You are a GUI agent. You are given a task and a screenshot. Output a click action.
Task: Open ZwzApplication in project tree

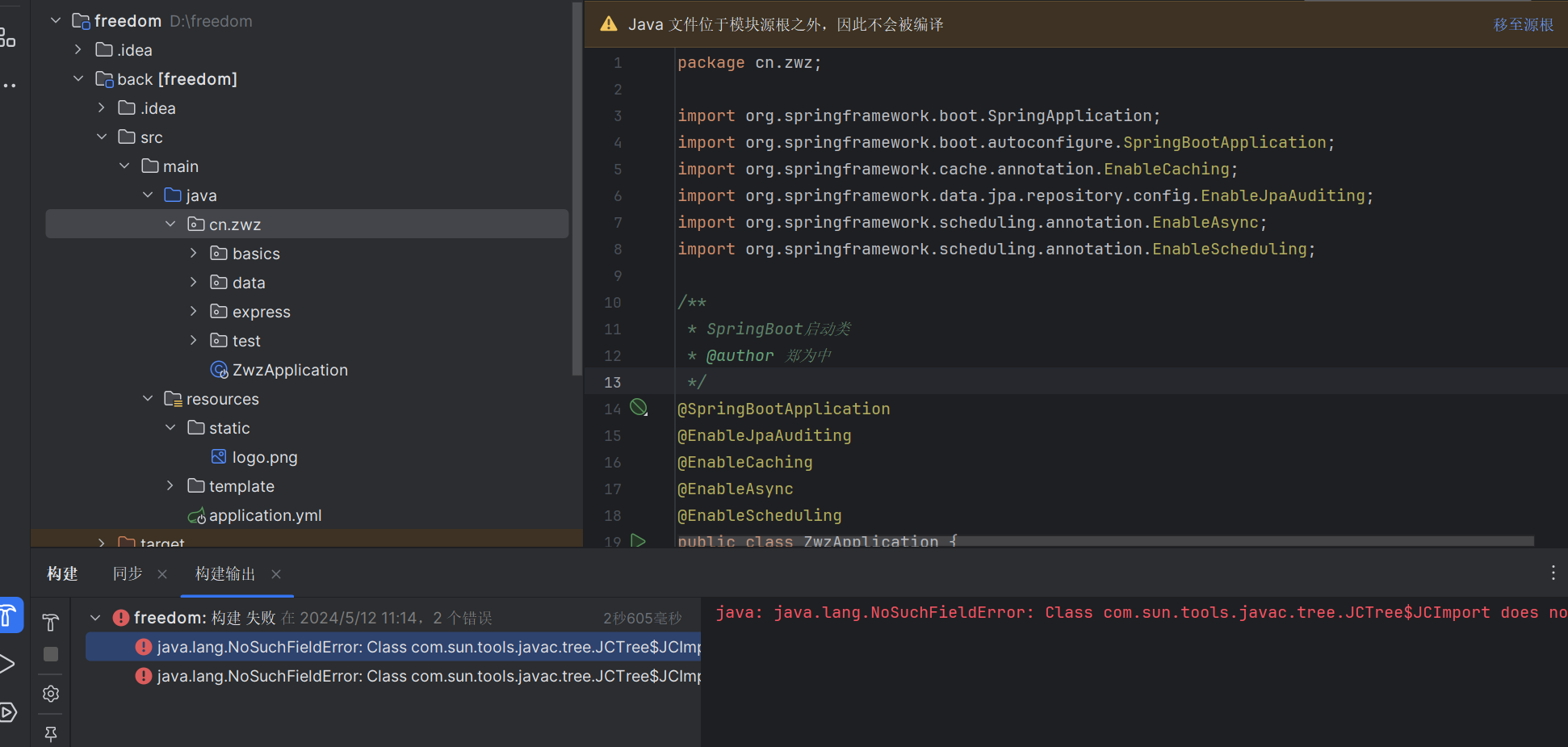(x=289, y=370)
